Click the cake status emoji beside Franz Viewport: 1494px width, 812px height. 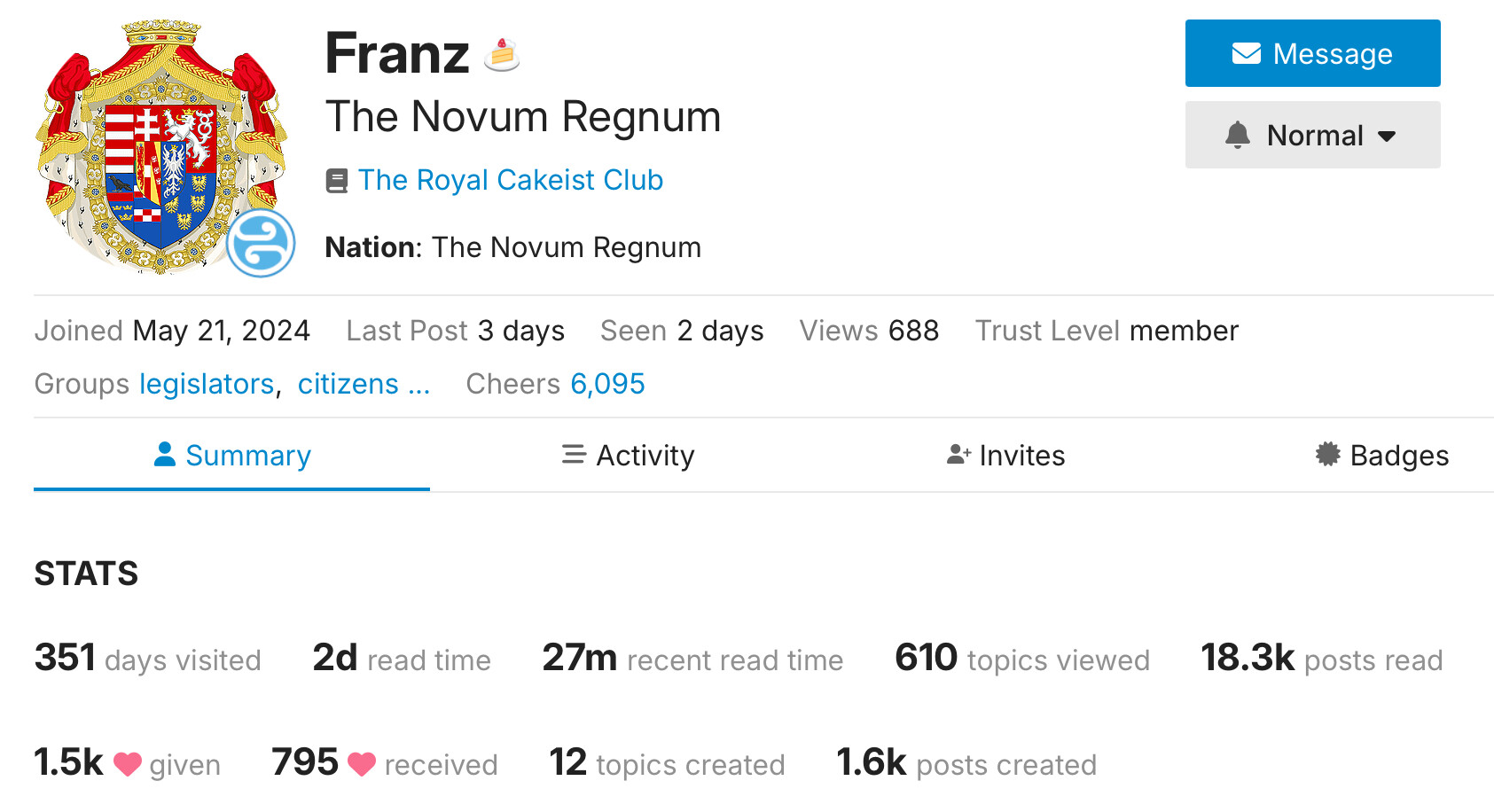pos(502,55)
